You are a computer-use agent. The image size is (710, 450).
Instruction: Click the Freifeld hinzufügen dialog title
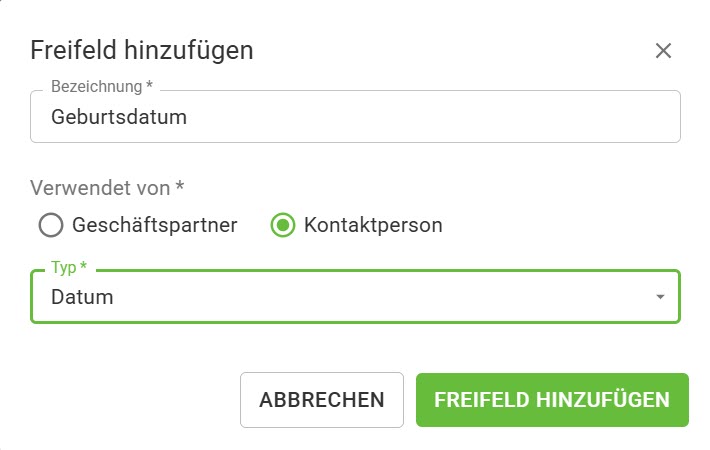pos(142,49)
